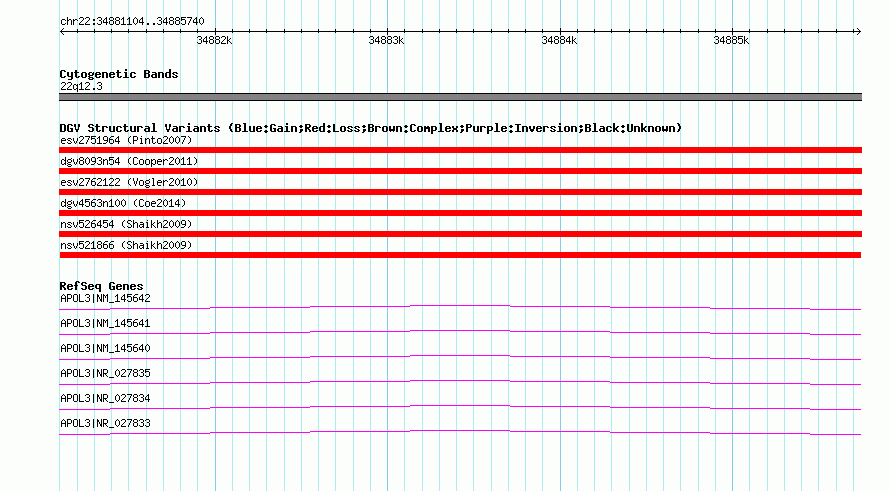
Task: Click the chr22:34881104..34885740 coordinate label
Action: pyautogui.click(x=132, y=21)
